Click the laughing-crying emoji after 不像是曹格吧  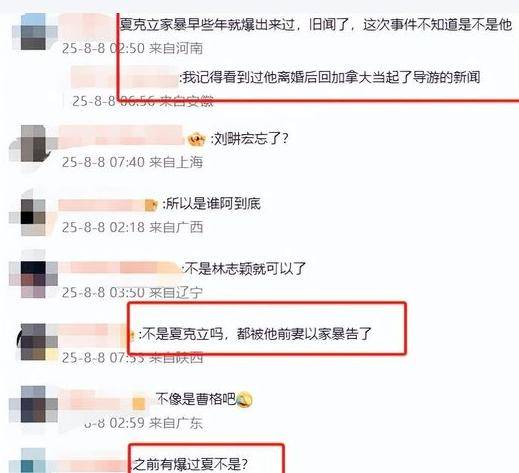(244, 399)
